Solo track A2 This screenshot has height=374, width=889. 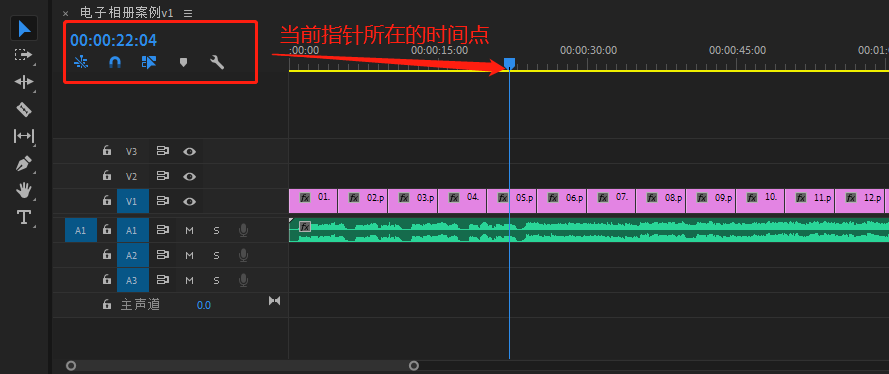pyautogui.click(x=216, y=256)
